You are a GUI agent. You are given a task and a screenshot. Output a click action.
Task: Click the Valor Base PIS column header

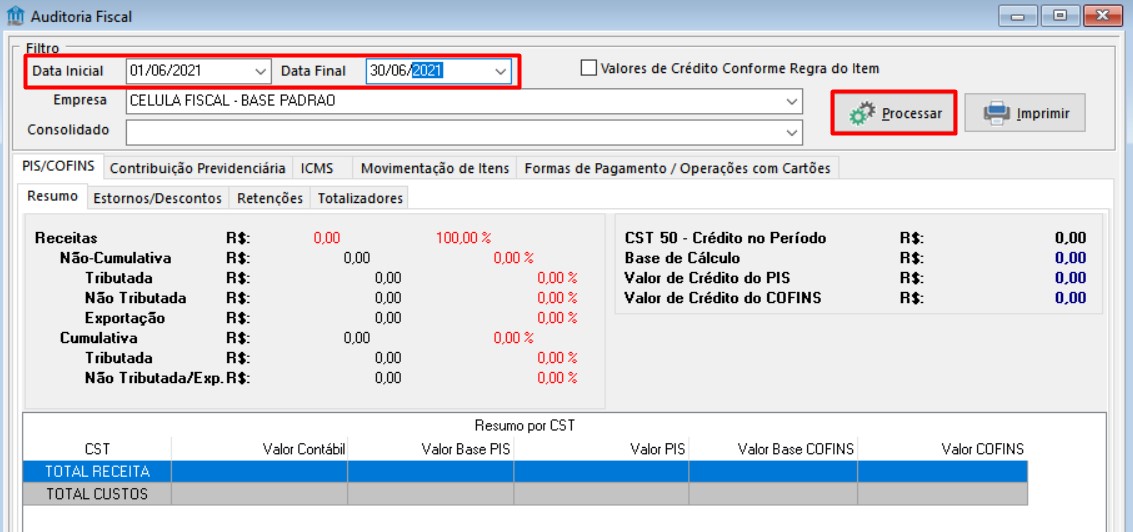coord(431,449)
